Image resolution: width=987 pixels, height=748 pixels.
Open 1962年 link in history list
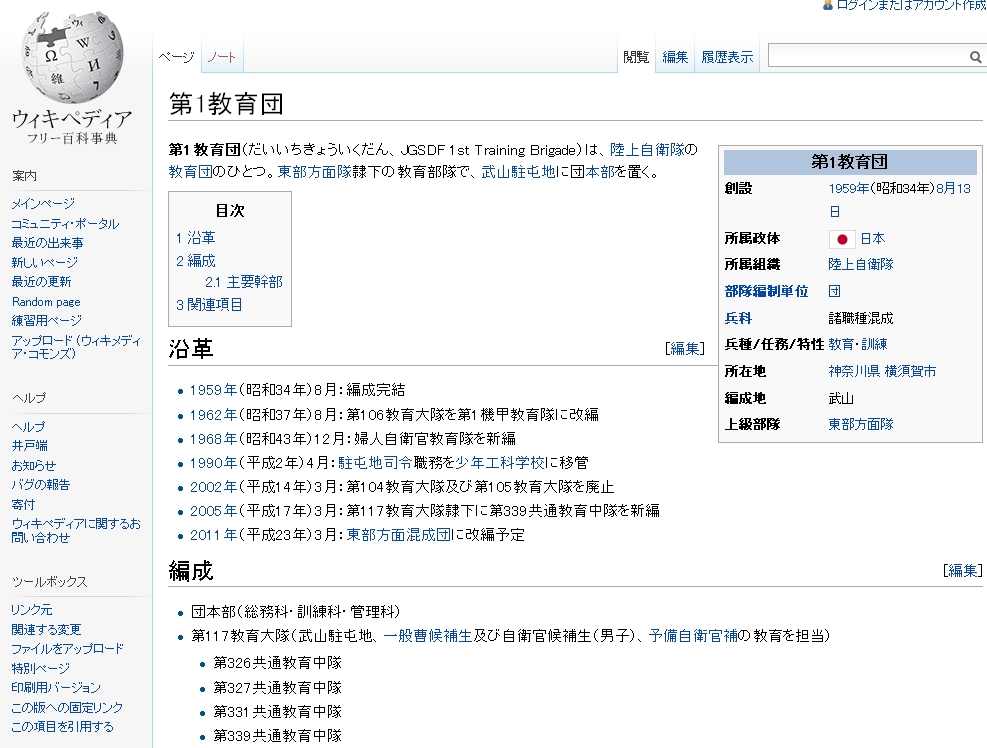(x=213, y=414)
